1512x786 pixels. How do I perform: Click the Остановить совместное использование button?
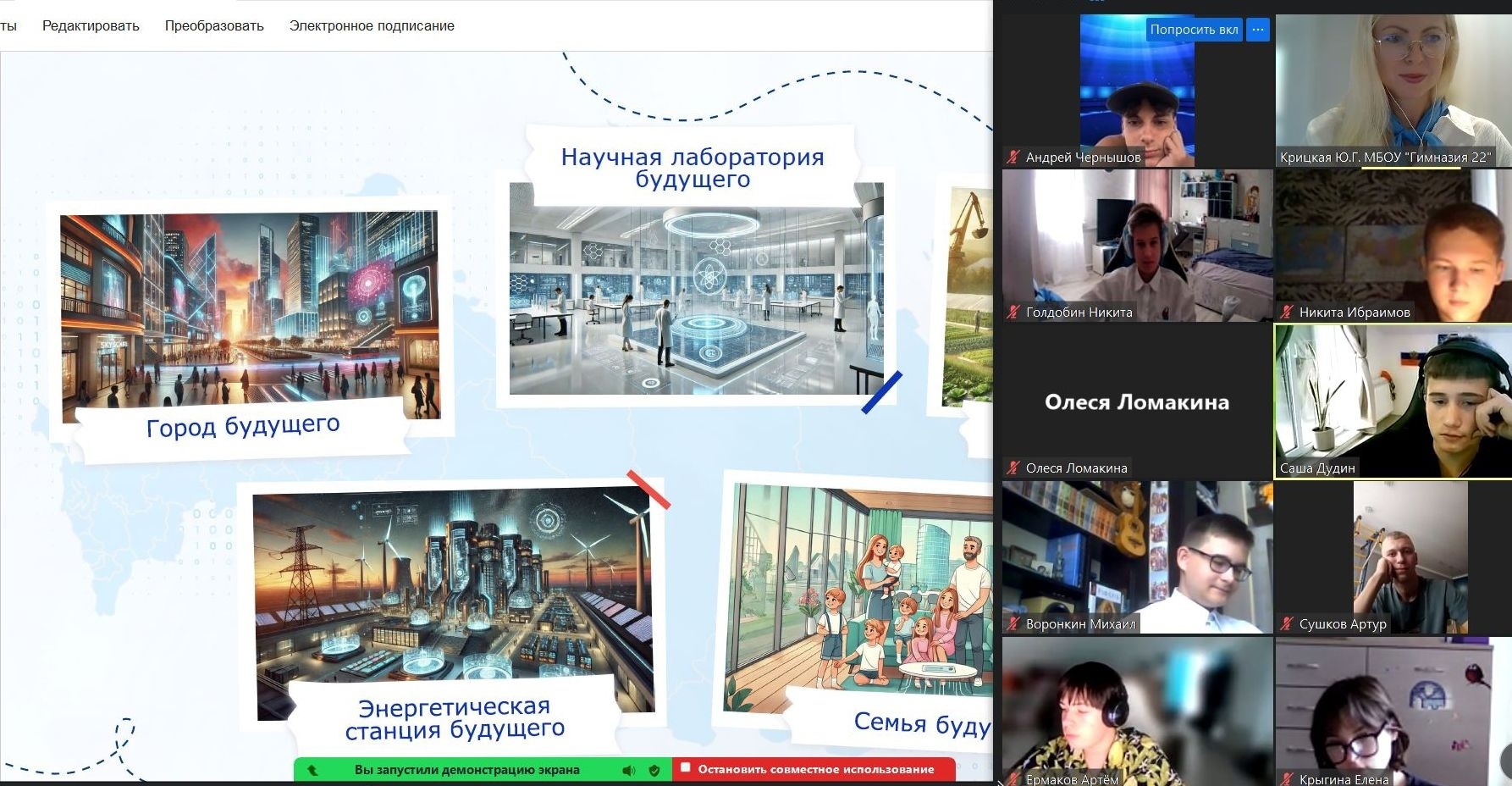[x=815, y=770]
